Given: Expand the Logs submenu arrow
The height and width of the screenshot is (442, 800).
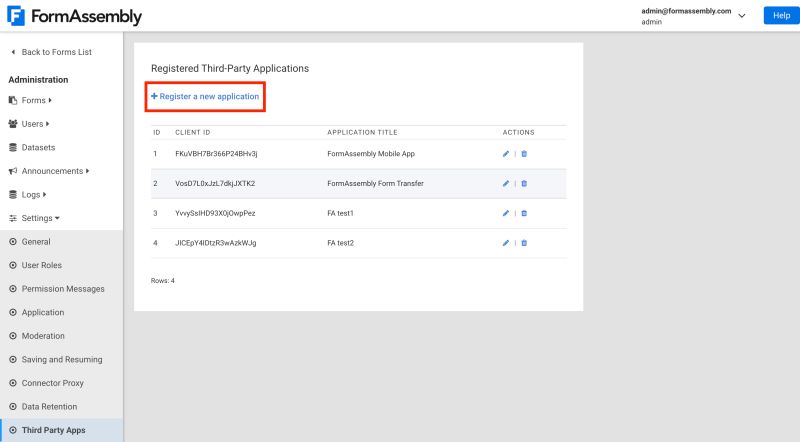Looking at the screenshot, I should click(44, 194).
